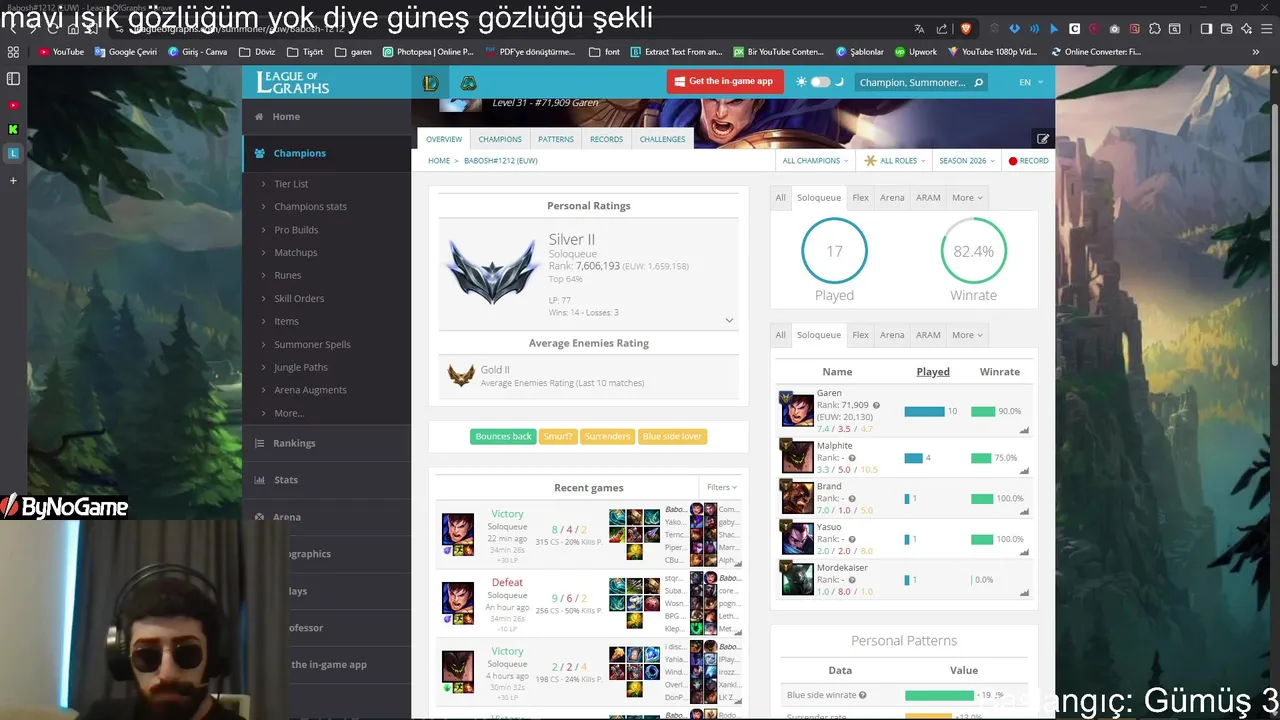1280x720 pixels.
Task: Click the Malphite champion portrait
Action: click(797, 456)
